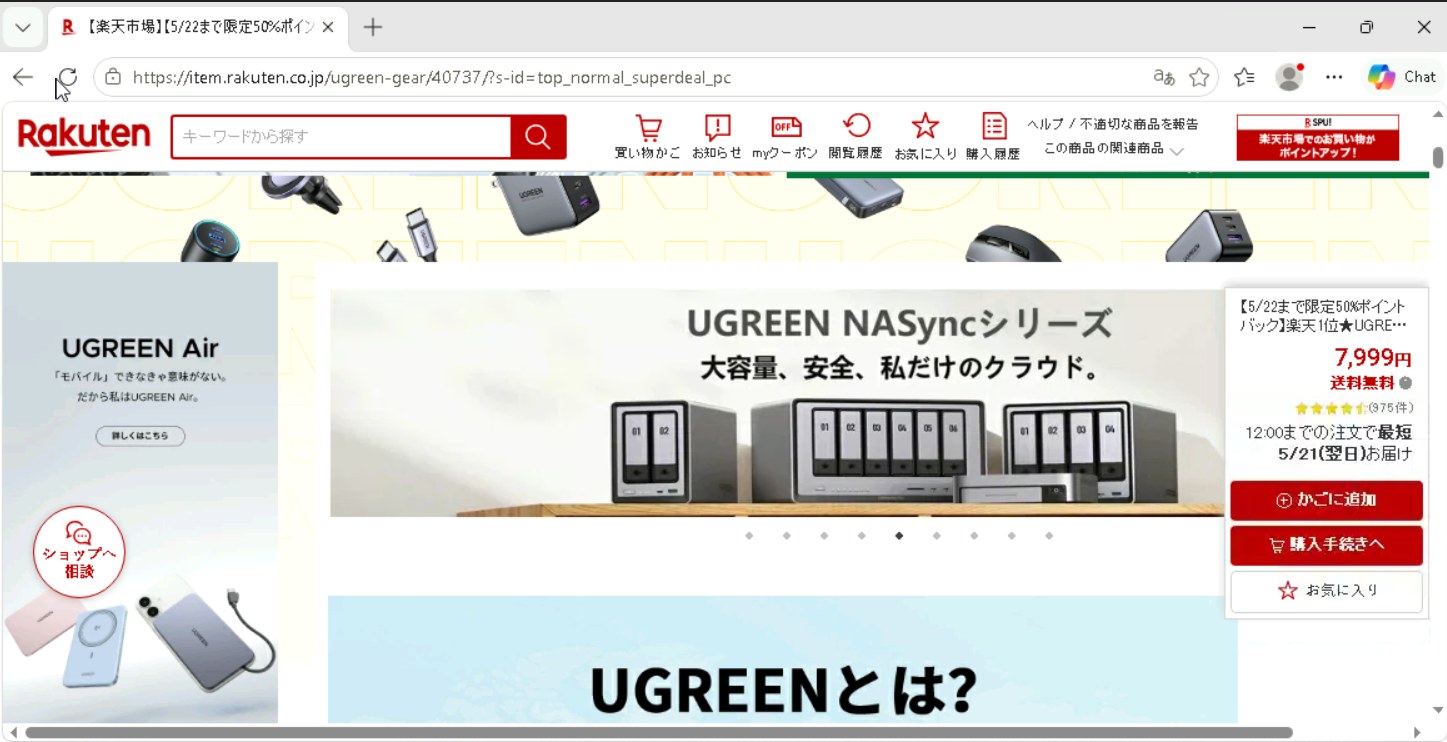Open the 975件 reviews link
The height and width of the screenshot is (742, 1447).
(1390, 408)
